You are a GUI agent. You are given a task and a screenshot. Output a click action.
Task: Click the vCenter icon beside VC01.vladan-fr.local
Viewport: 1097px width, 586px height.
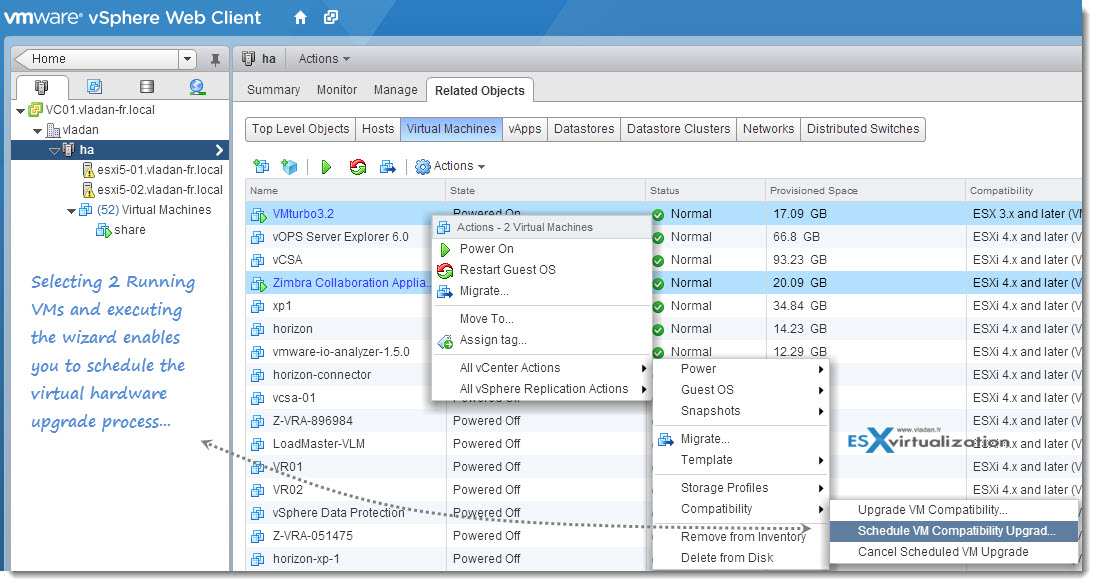[x=36, y=110]
